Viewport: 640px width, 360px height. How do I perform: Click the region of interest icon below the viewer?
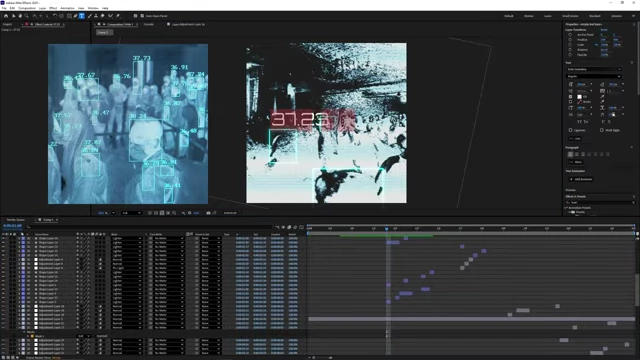[x=168, y=213]
